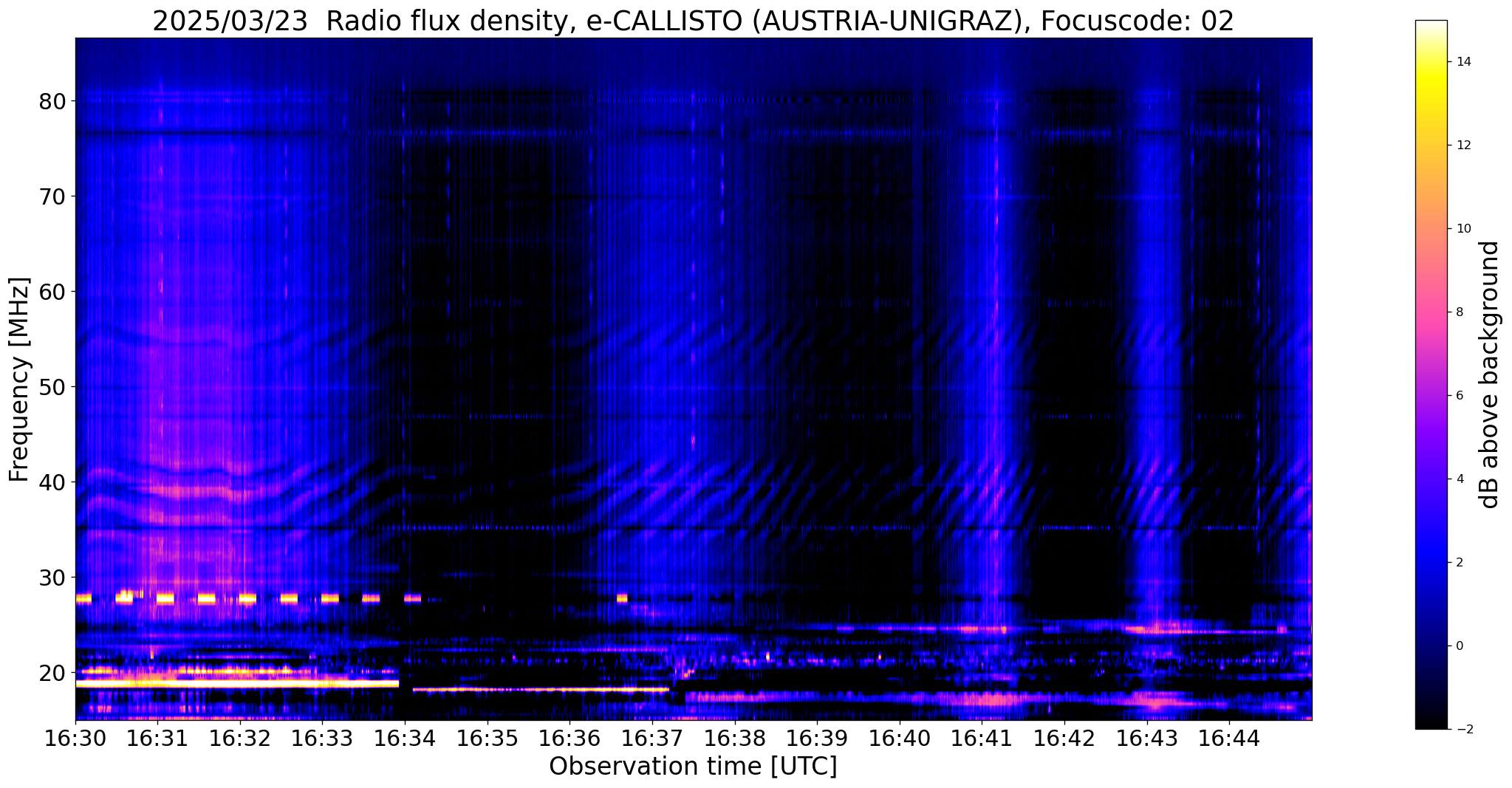The height and width of the screenshot is (788, 1512).
Task: Click the white top end of the colorbar
Action: point(1431,25)
